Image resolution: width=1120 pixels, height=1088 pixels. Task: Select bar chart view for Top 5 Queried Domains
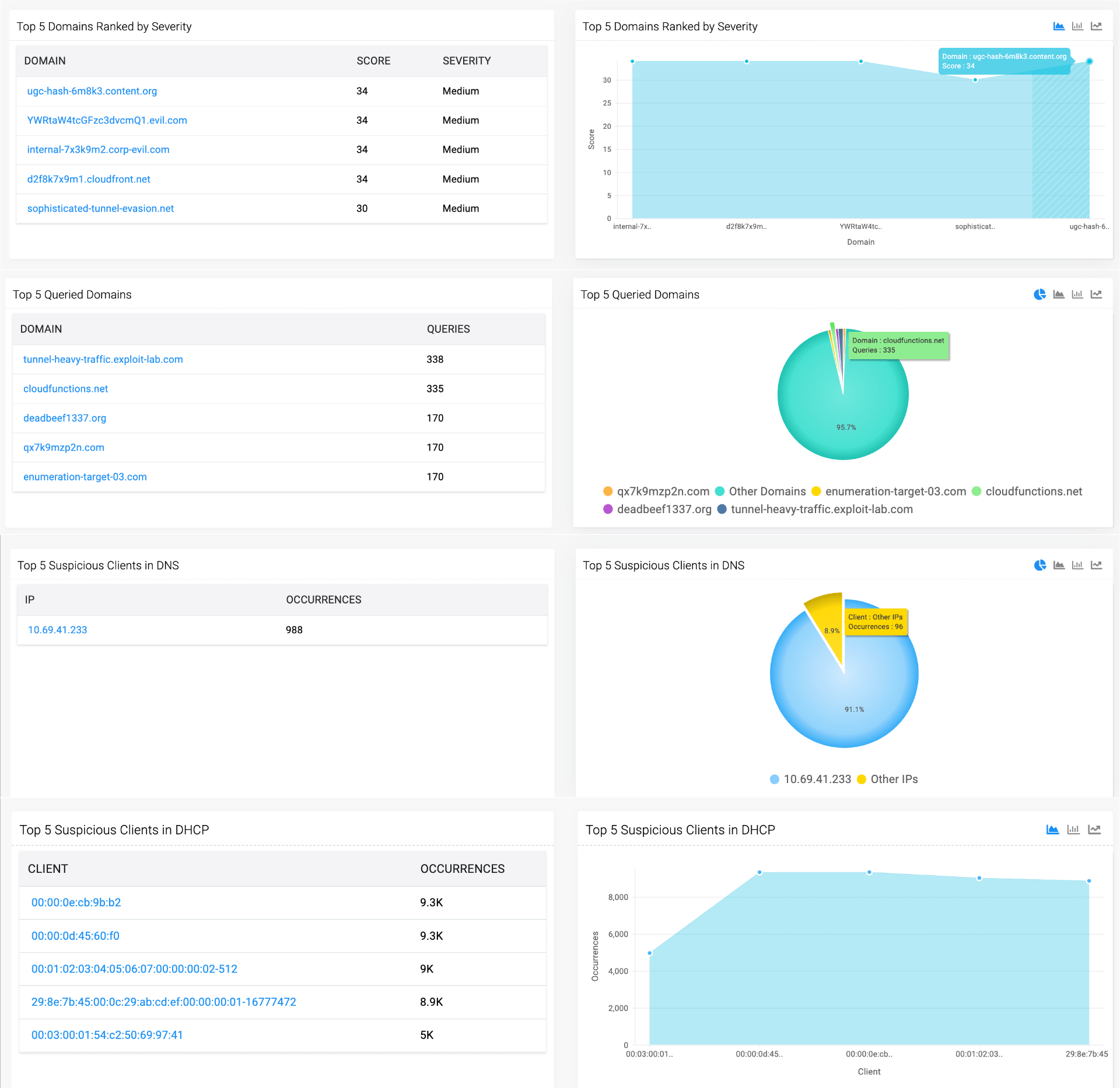click(1077, 294)
